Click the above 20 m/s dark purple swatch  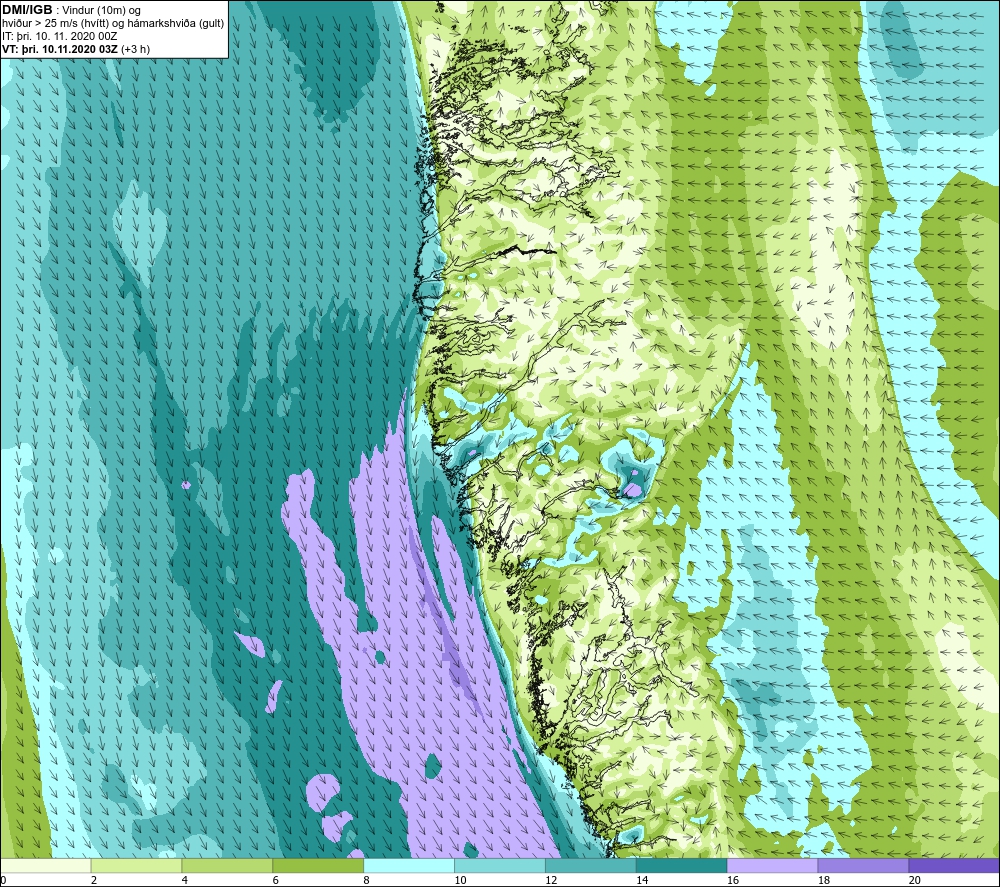pos(954,865)
